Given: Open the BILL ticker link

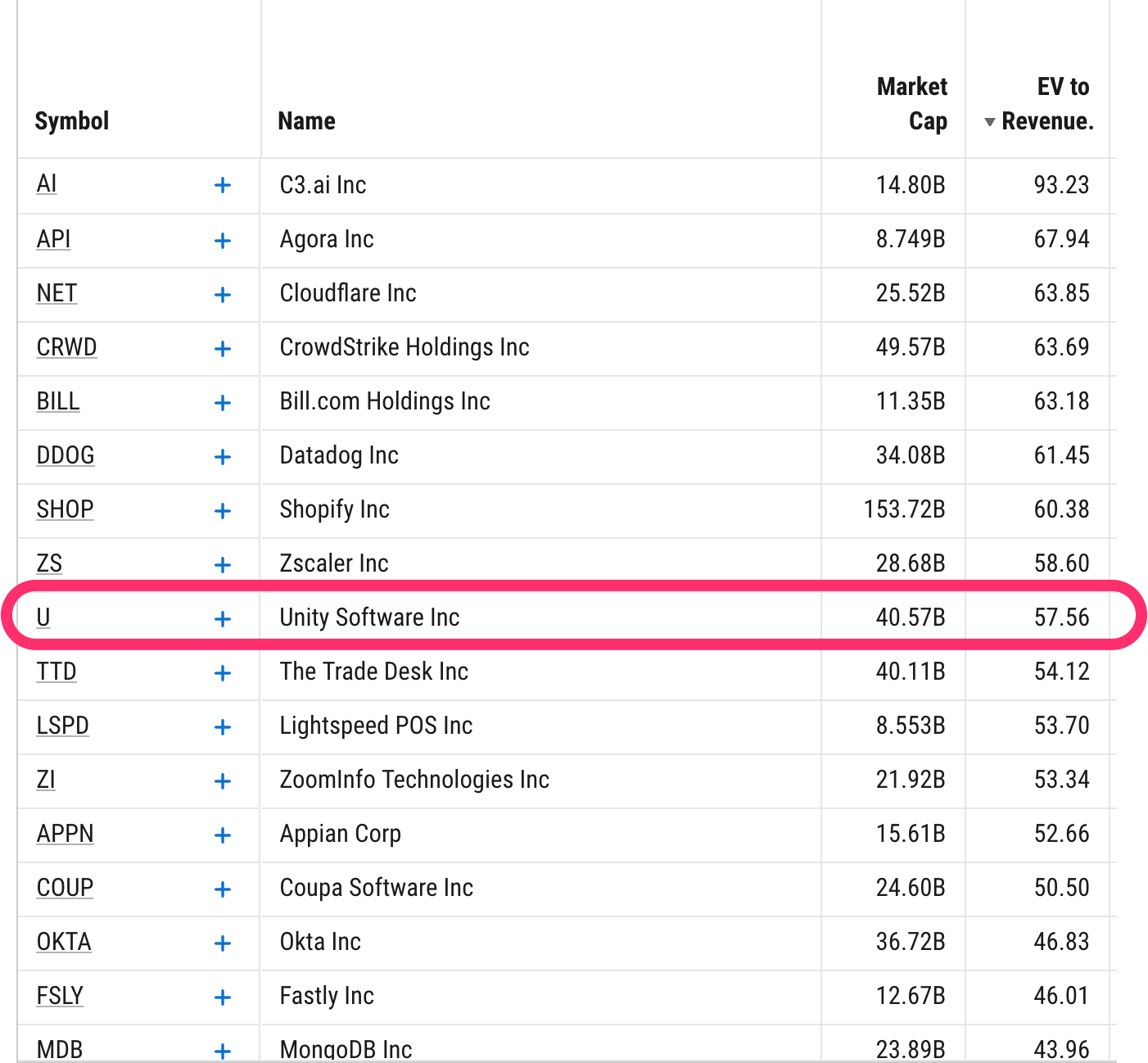Looking at the screenshot, I should (58, 401).
